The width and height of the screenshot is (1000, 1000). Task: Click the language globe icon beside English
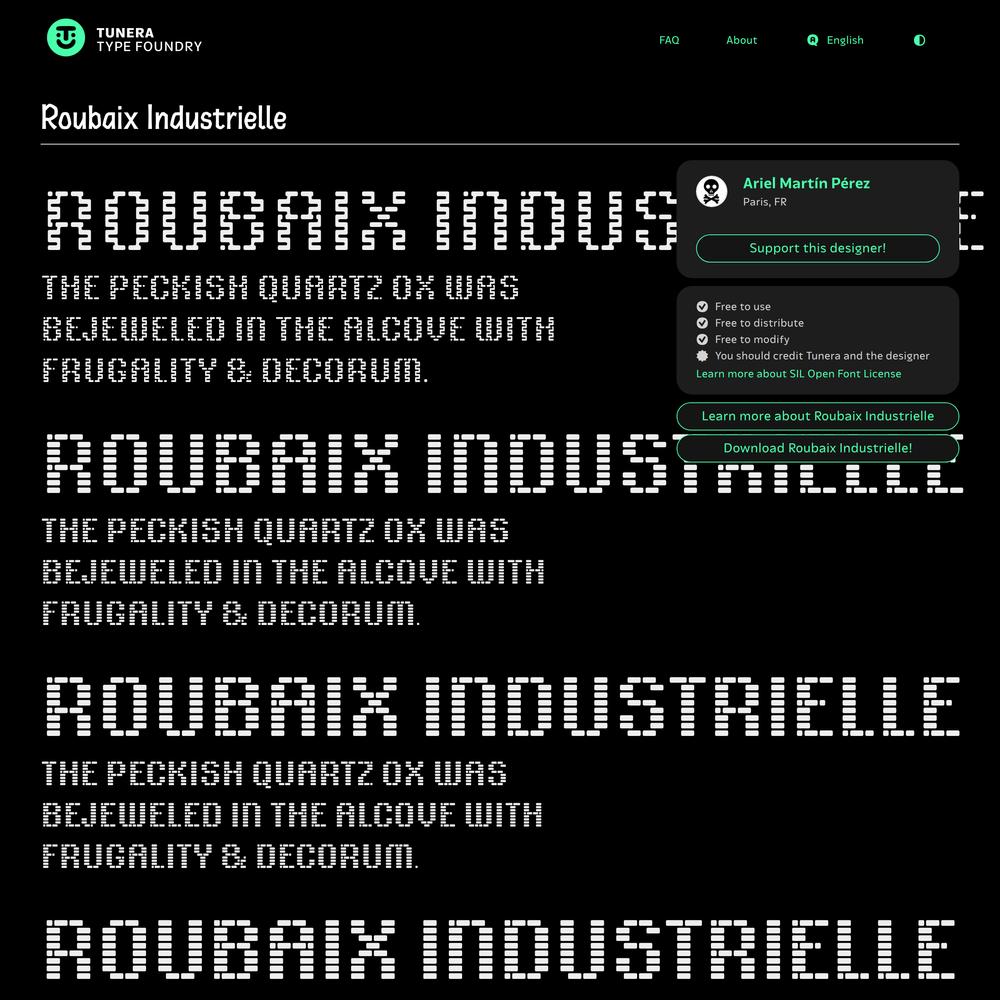tap(812, 40)
